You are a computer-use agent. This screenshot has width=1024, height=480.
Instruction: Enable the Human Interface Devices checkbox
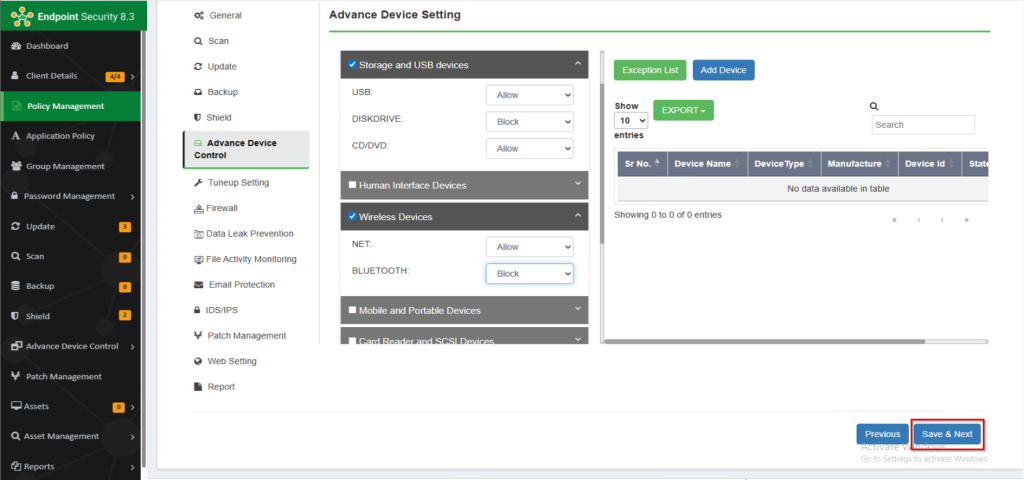352,185
